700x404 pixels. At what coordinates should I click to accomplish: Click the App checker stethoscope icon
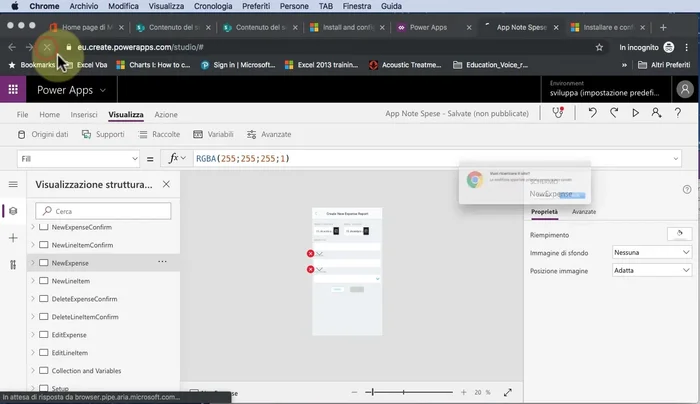coord(558,114)
